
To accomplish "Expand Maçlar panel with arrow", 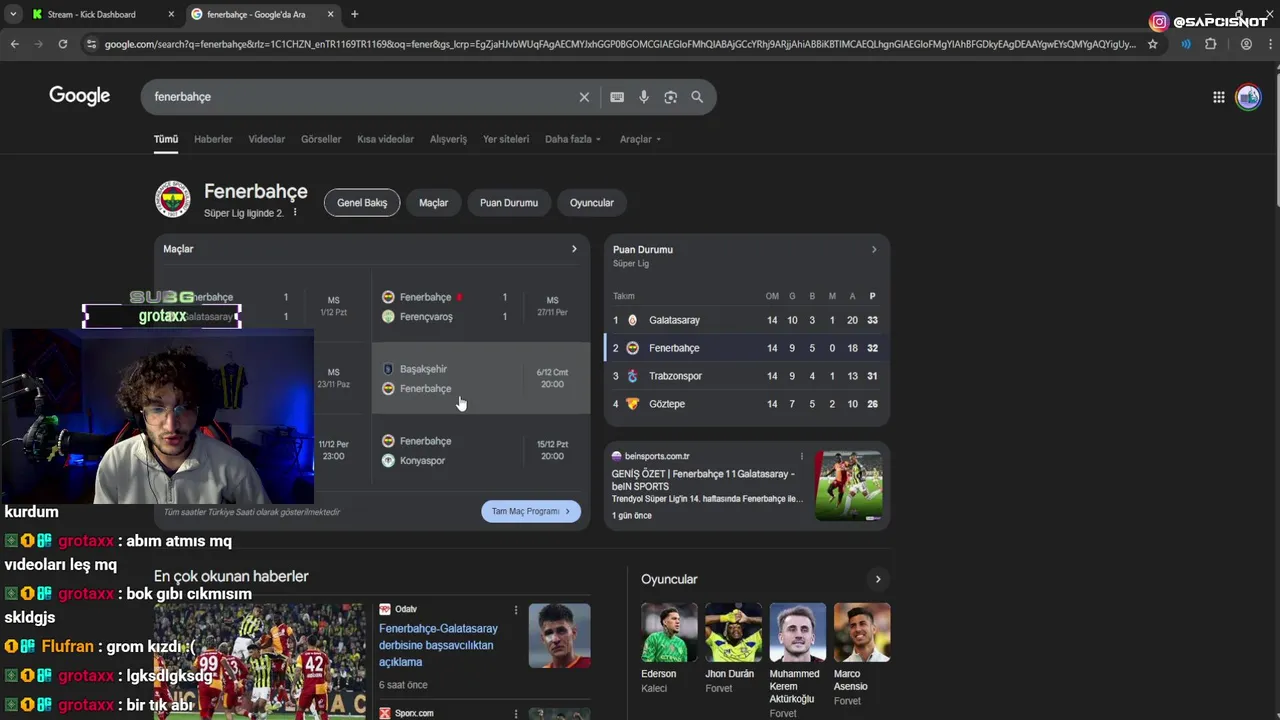I will click(x=574, y=249).
